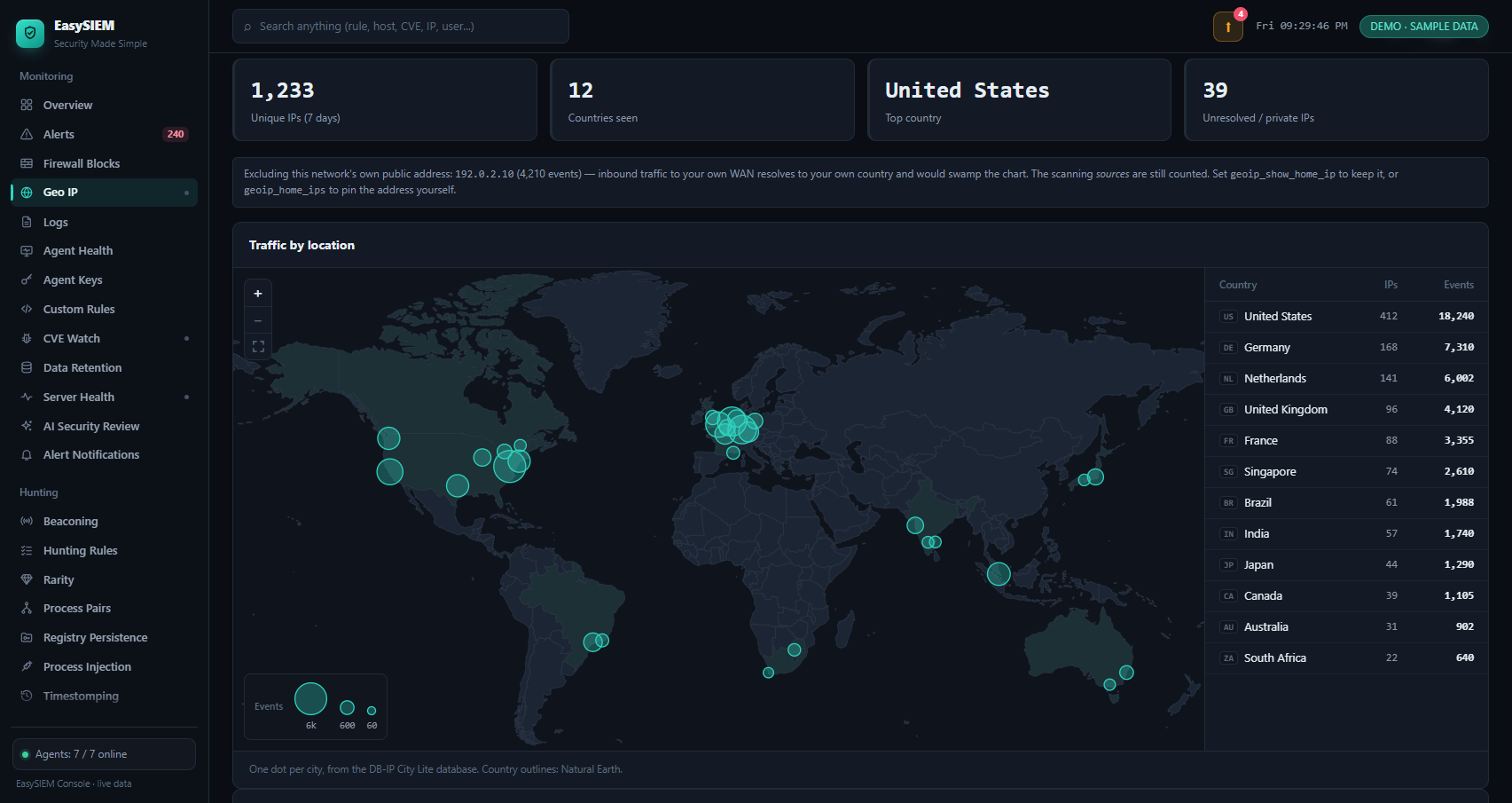
Task: Click the 18,240 events value
Action: [1456, 317]
